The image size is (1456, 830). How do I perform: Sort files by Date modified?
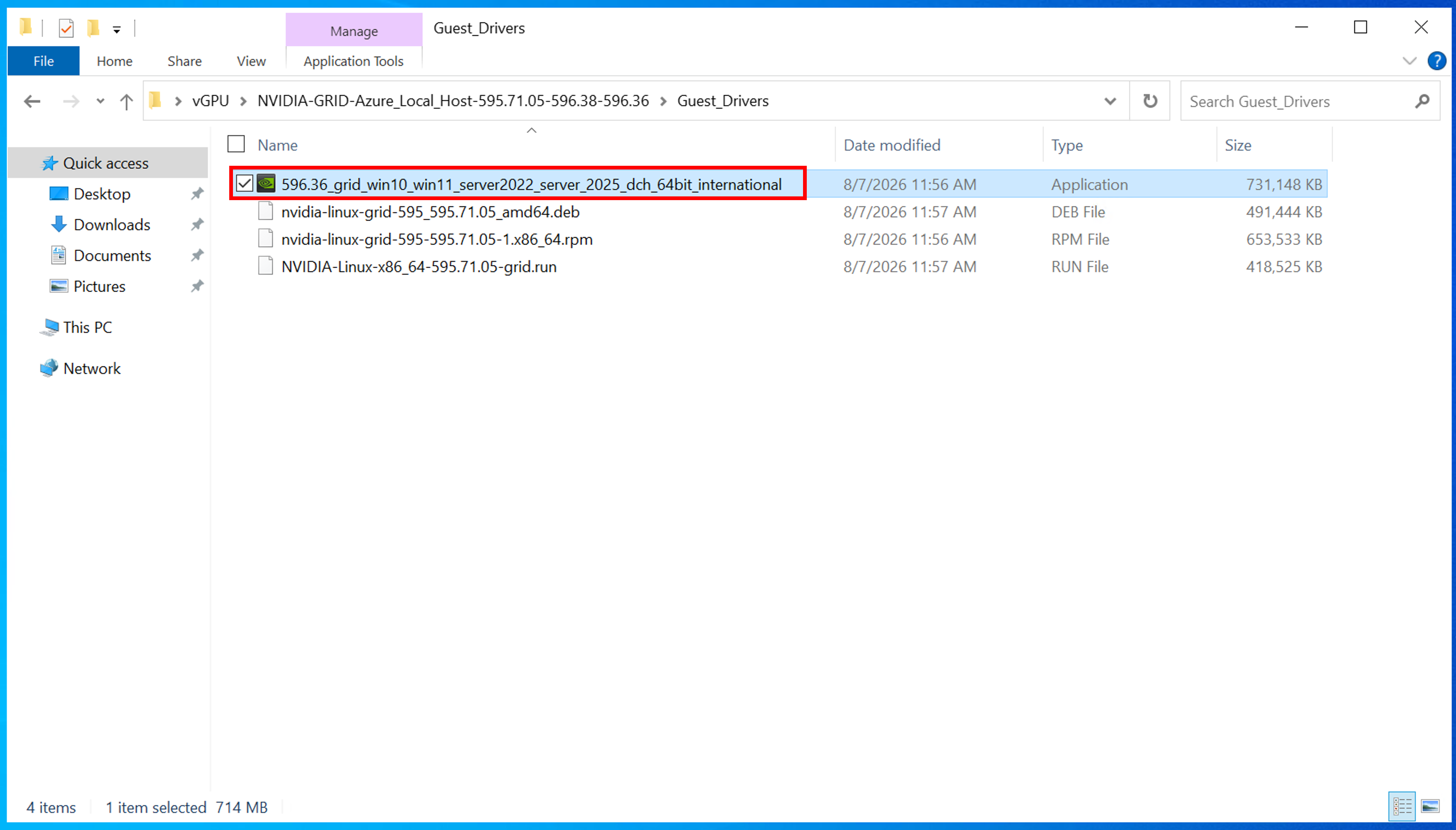point(892,145)
